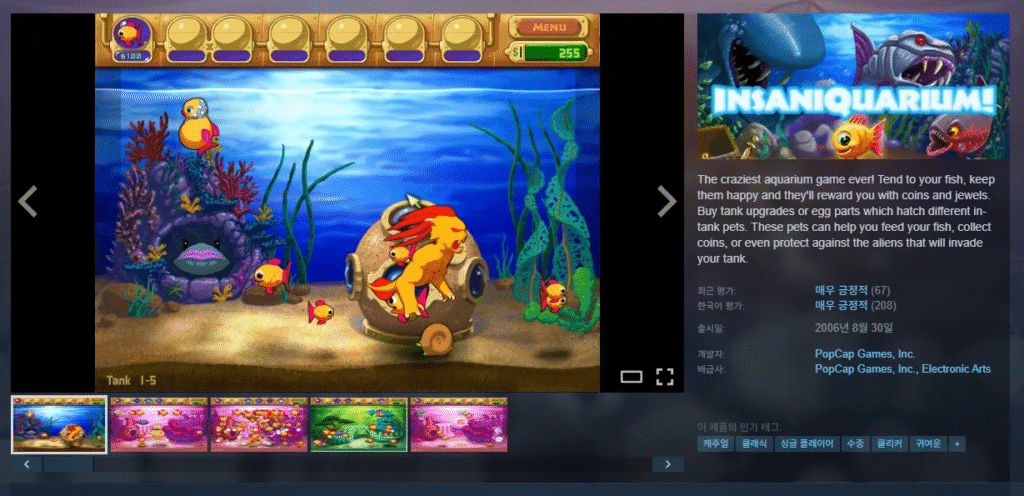Click the Insaniquarium header banner image
This screenshot has width=1024, height=496.
pos(853,86)
